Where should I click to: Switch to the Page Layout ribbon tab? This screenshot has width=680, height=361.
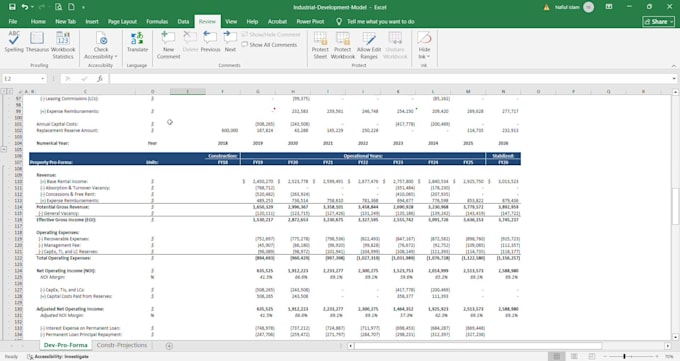122,21
